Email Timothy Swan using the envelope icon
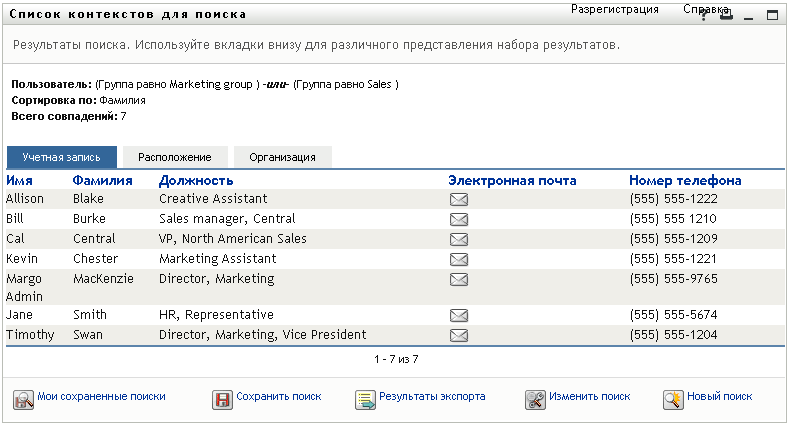The height and width of the screenshot is (423, 787). (459, 335)
